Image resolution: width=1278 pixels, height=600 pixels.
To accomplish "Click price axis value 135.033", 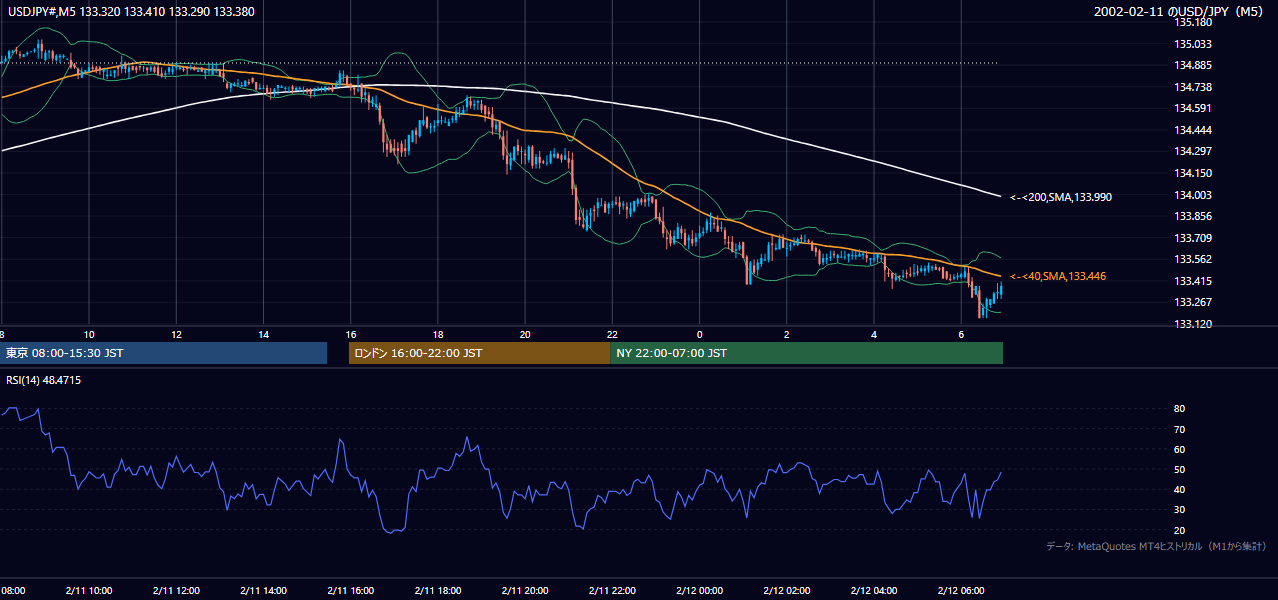I will pyautogui.click(x=1192, y=44).
